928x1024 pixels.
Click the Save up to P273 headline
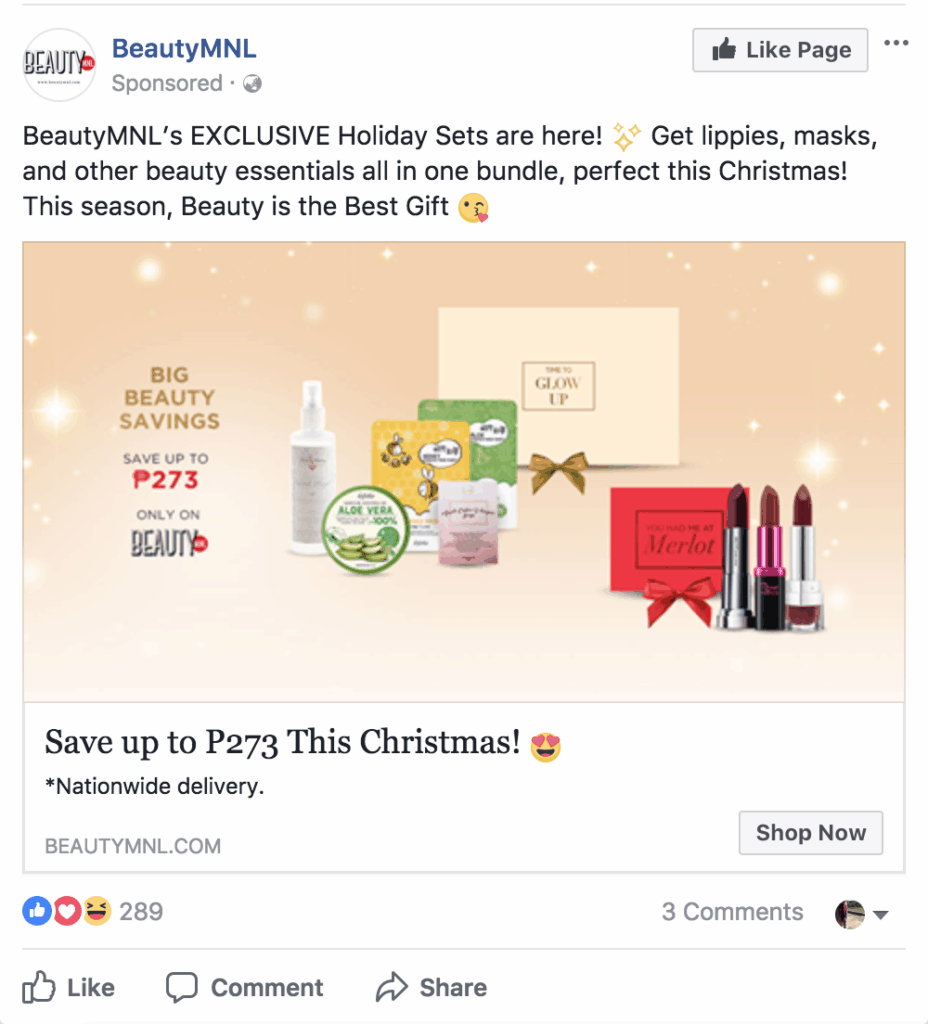(x=283, y=743)
